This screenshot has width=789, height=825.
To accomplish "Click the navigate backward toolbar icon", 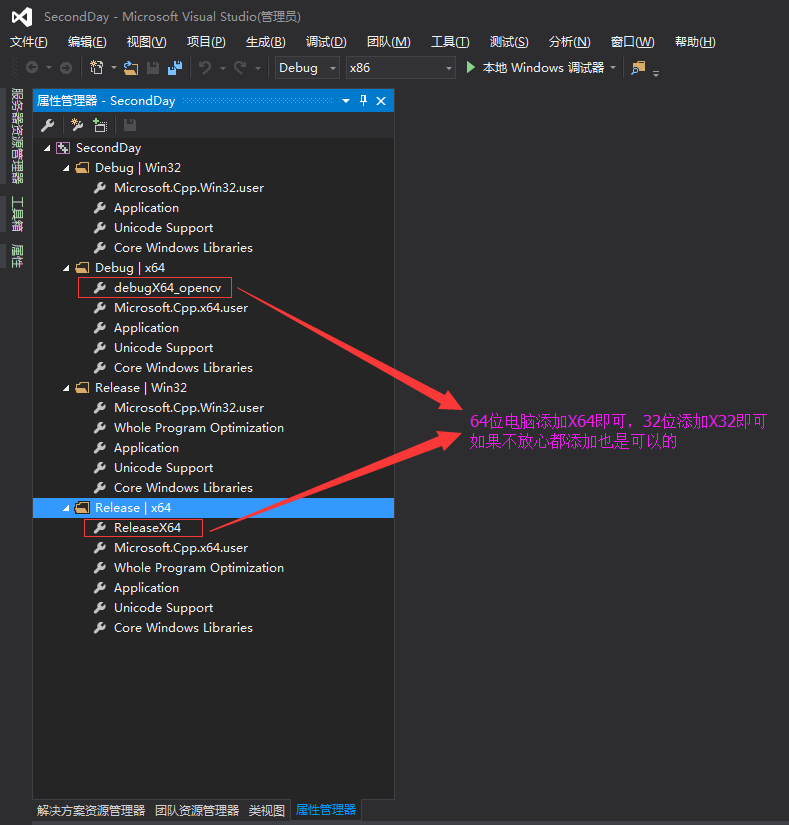I will pyautogui.click(x=32, y=68).
